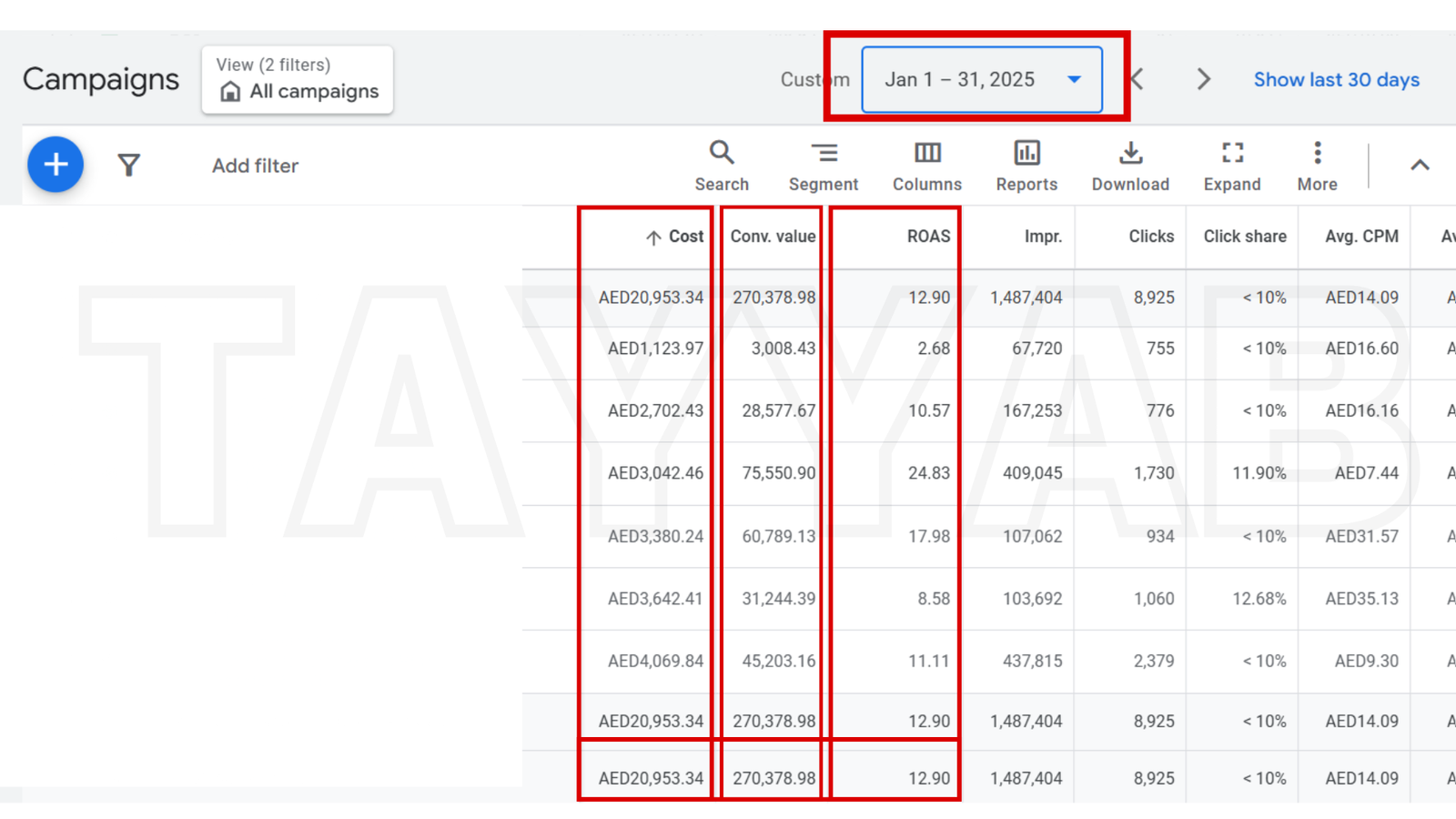Open the More three-dot menu
Image resolution: width=1456 pixels, height=819 pixels.
(x=1317, y=166)
